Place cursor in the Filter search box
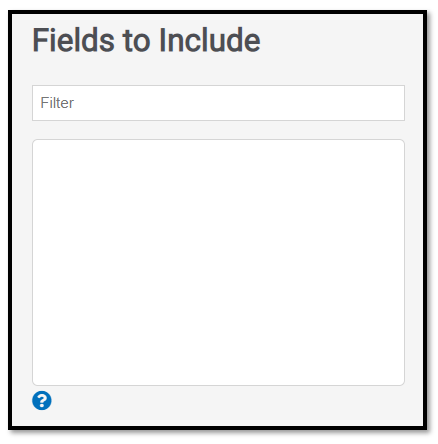This screenshot has height=444, width=438. coord(218,103)
